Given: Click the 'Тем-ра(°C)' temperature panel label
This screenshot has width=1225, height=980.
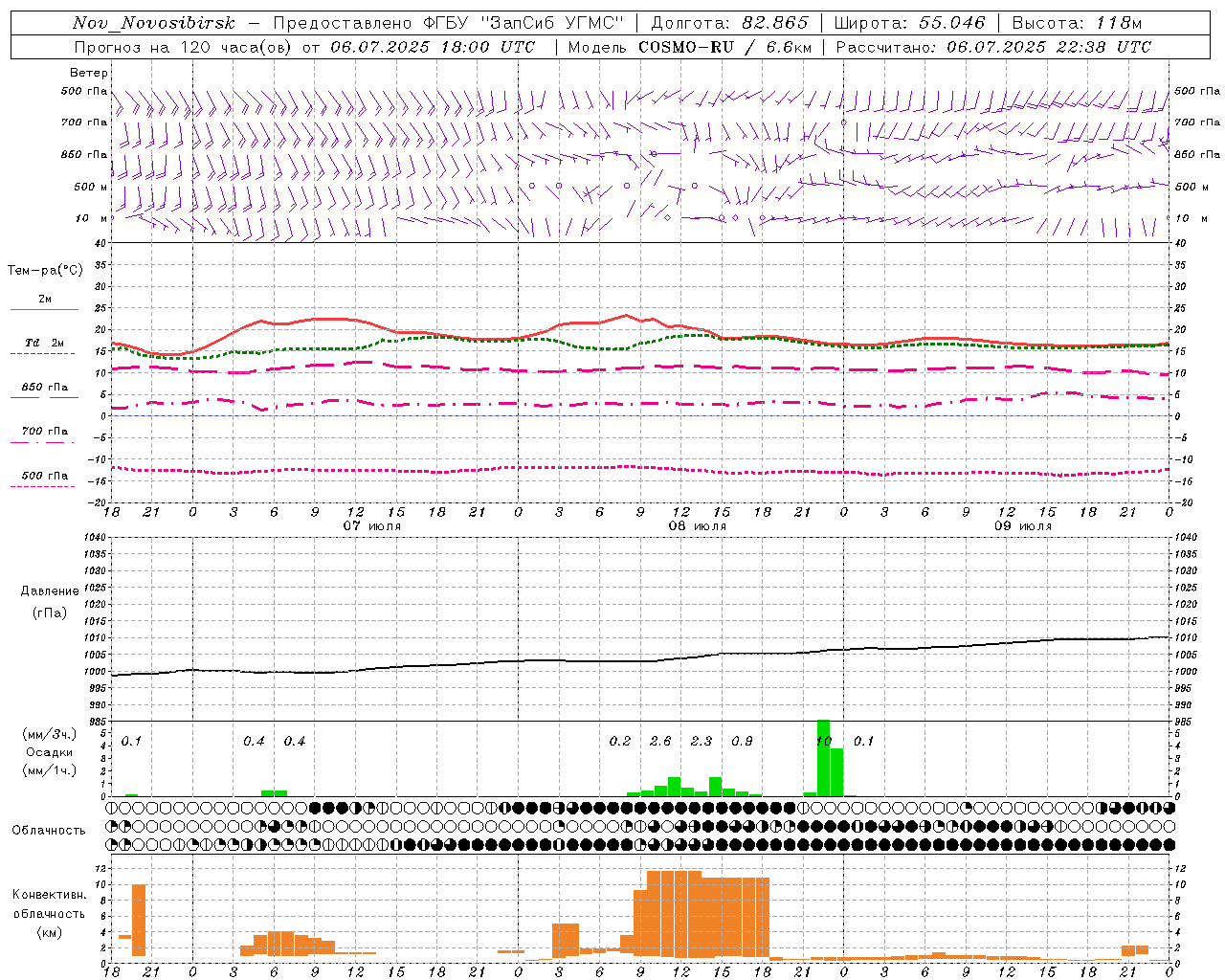Looking at the screenshot, I should 45,271.
